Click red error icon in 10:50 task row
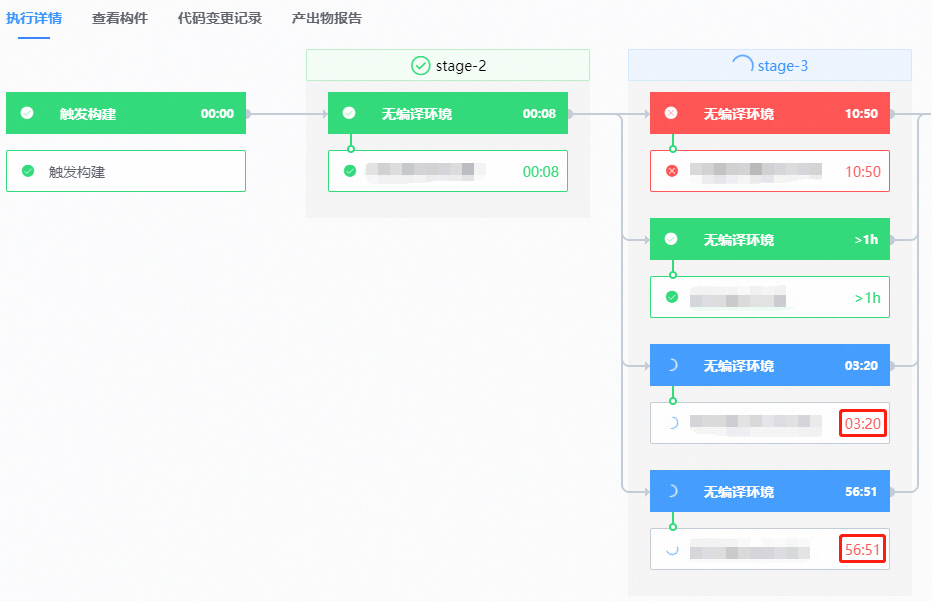Screen dimensions: 932x601 (672, 171)
